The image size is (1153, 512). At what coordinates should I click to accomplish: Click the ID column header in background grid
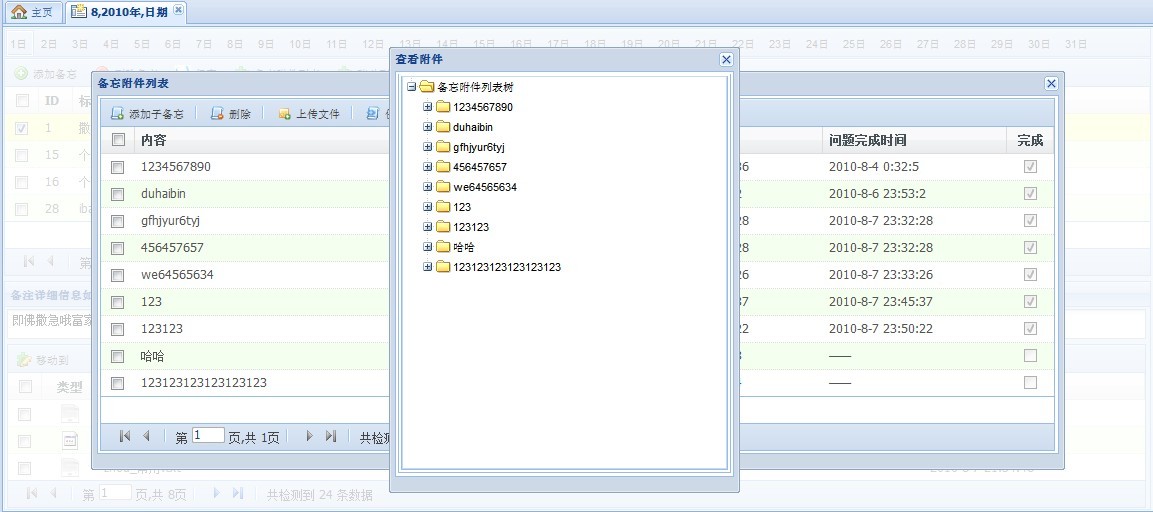coord(52,100)
